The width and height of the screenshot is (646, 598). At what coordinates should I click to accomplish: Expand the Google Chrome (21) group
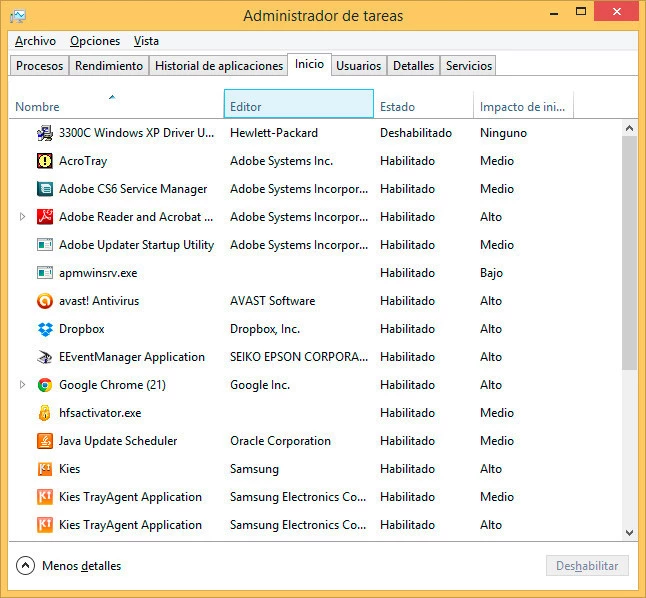coord(23,385)
